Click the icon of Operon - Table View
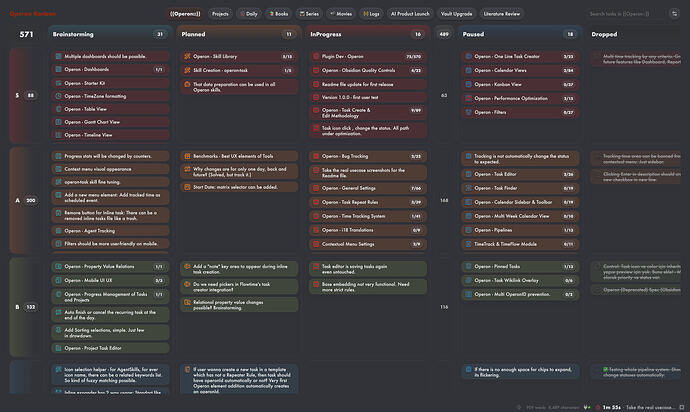Image resolution: width=690 pixels, height=412 pixels. pos(58,109)
